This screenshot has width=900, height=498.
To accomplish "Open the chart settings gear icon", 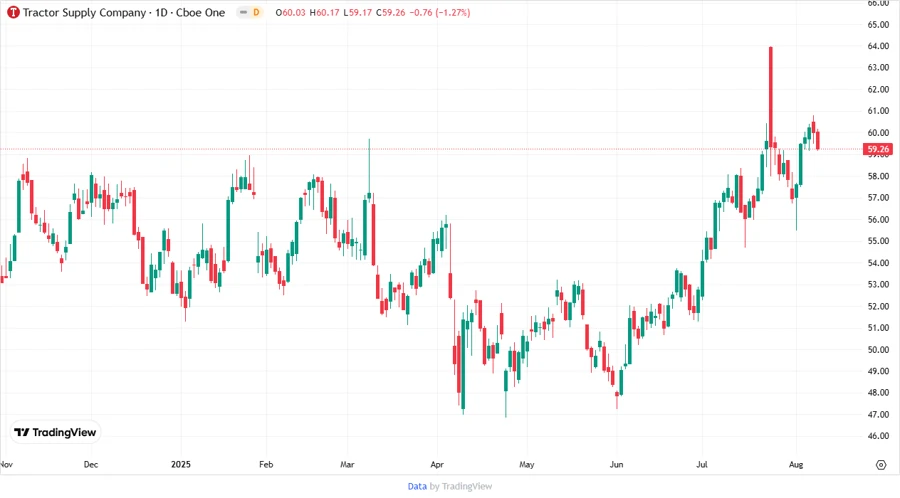I will [x=881, y=465].
